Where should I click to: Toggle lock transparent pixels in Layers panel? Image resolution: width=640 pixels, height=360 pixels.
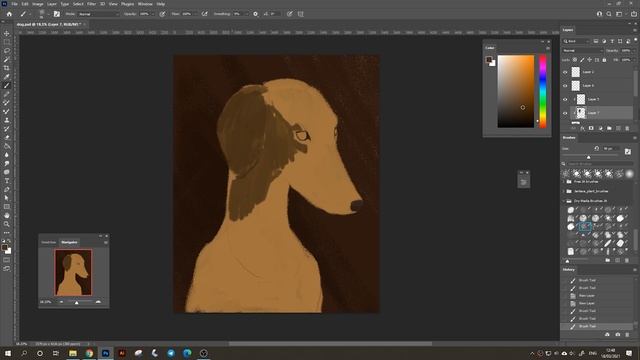[575, 60]
